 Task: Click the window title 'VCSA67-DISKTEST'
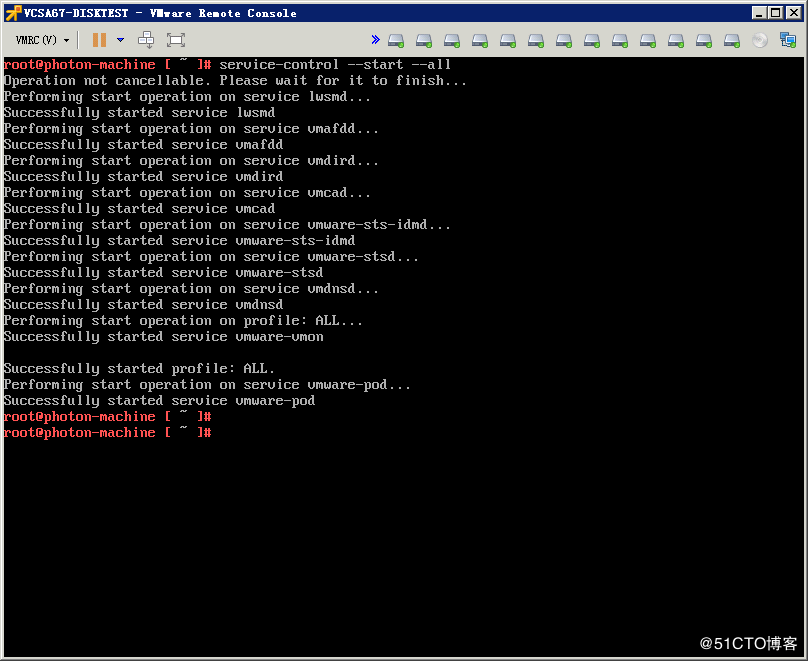click(76, 13)
